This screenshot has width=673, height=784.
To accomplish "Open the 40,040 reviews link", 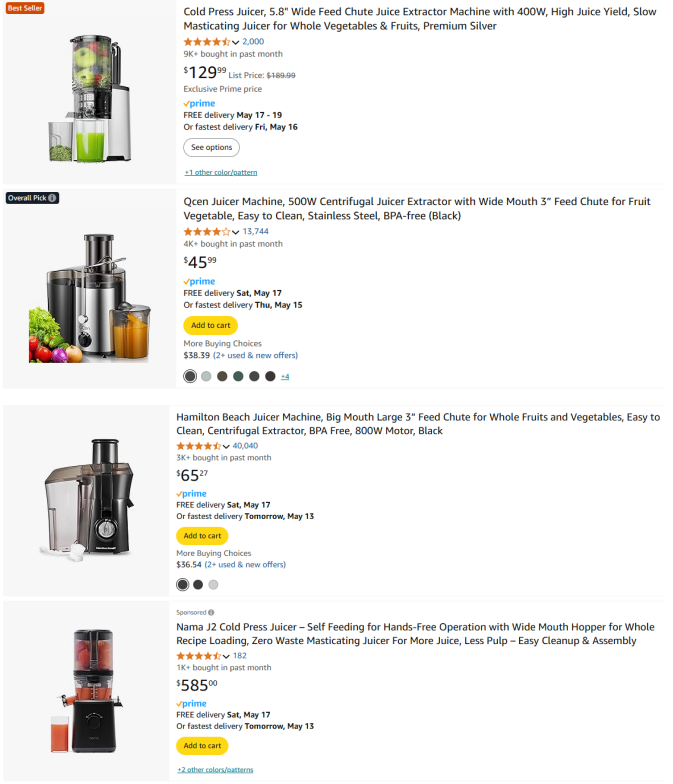I will [245, 446].
